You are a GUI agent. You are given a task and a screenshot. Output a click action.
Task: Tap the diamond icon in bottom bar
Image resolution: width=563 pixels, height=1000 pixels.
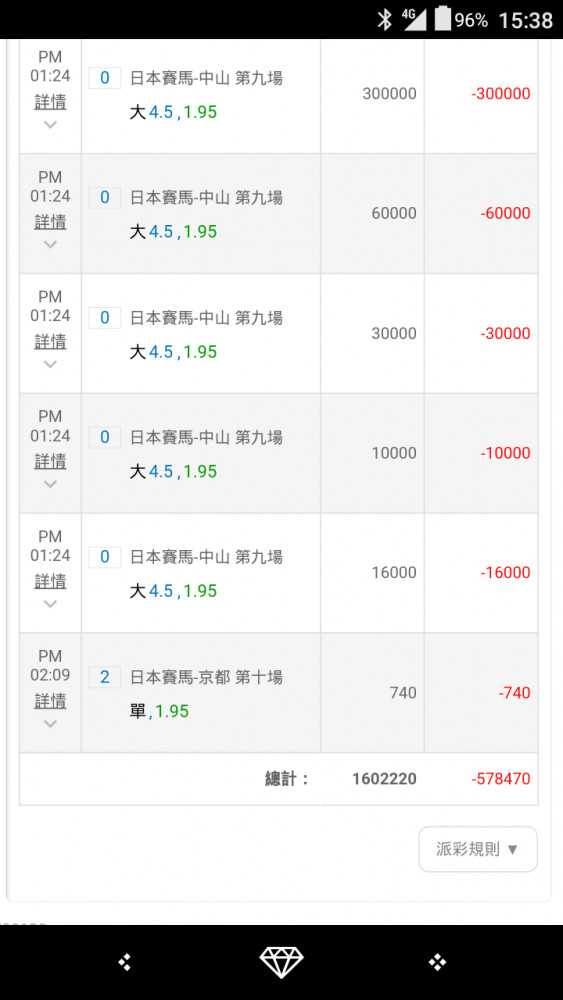tap(281, 962)
